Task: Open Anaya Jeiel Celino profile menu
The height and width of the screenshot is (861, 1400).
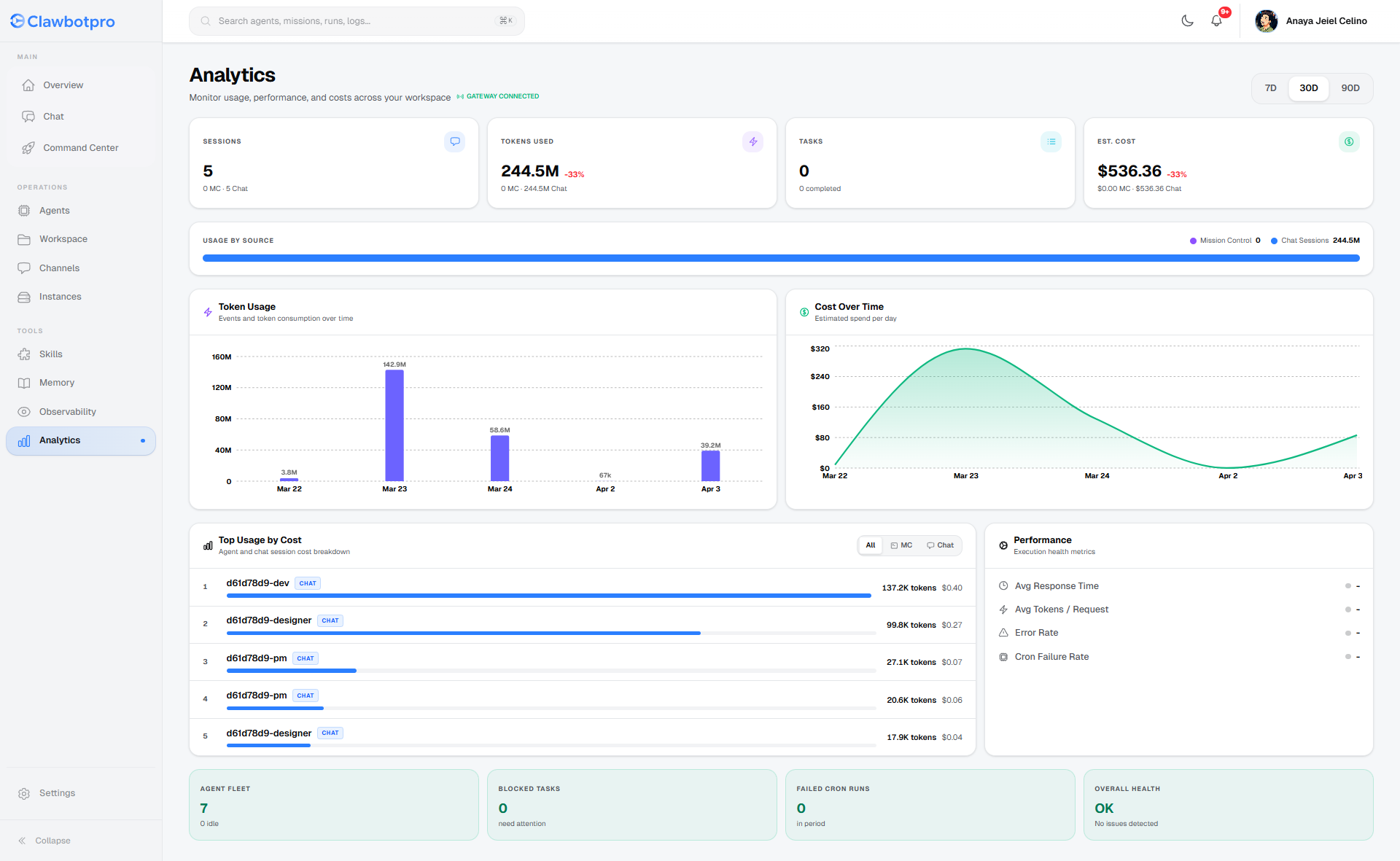Action: click(x=1311, y=21)
